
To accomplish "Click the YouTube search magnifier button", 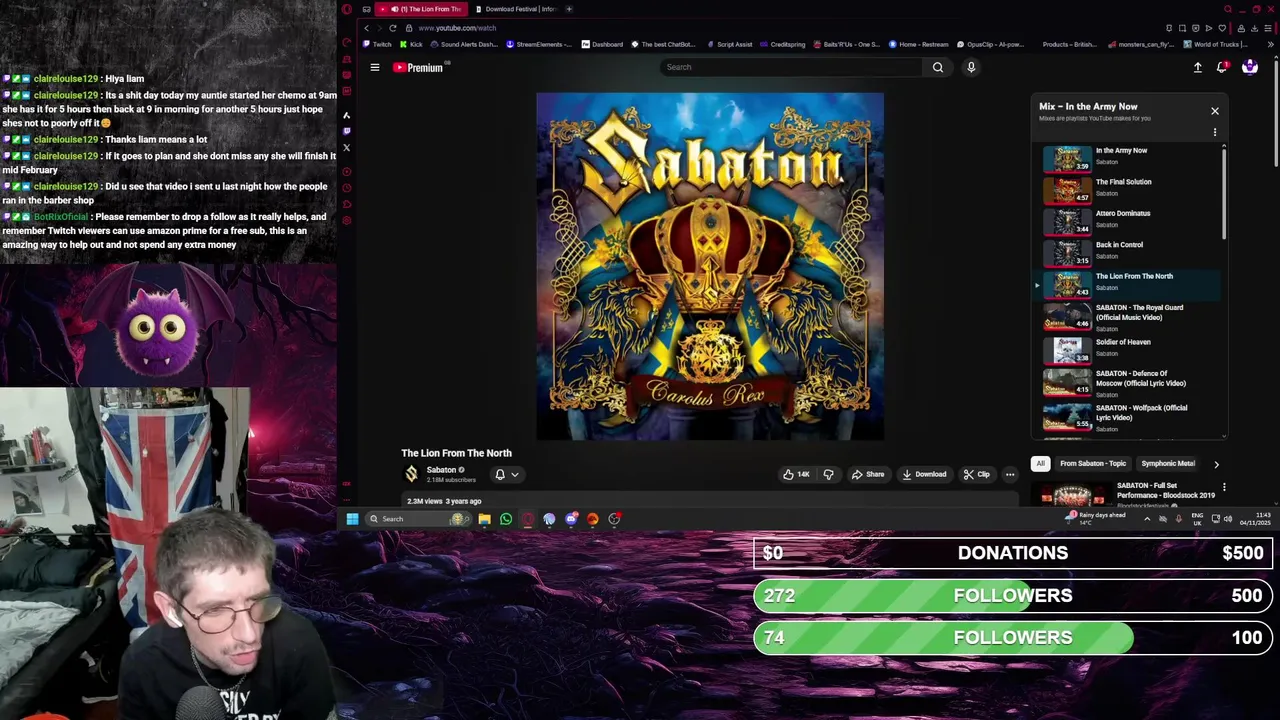I will tap(937, 67).
